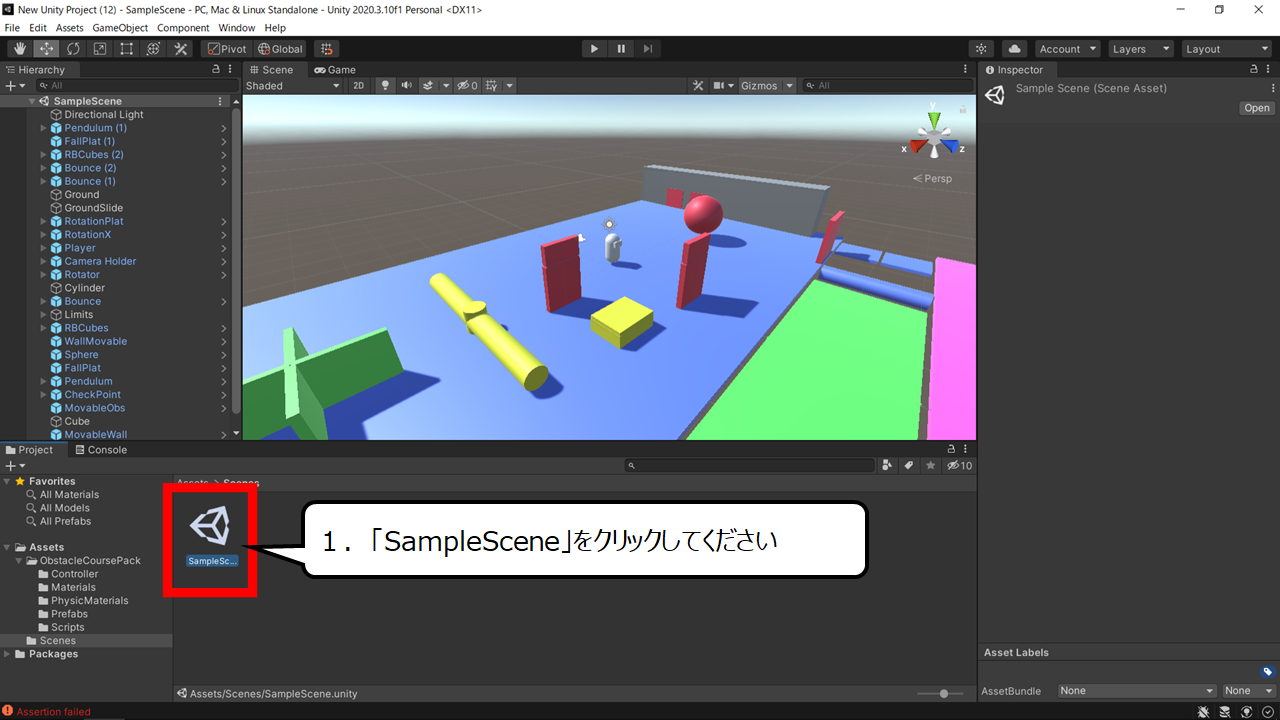The image size is (1280, 720).
Task: Save search star icon in Project
Action: tap(931, 466)
